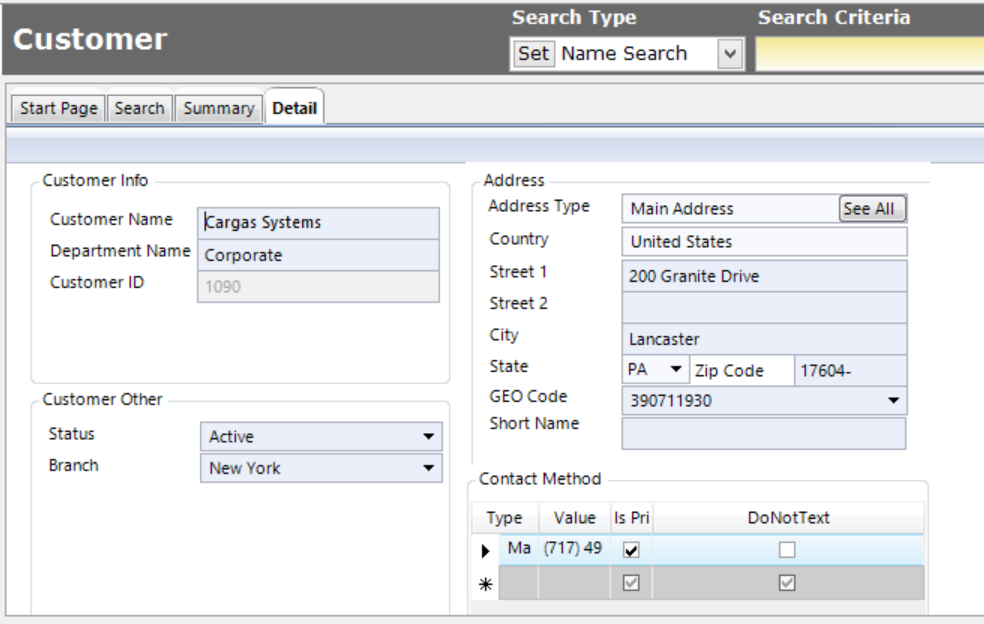
Task: Go to the Summary tab
Action: point(218,108)
